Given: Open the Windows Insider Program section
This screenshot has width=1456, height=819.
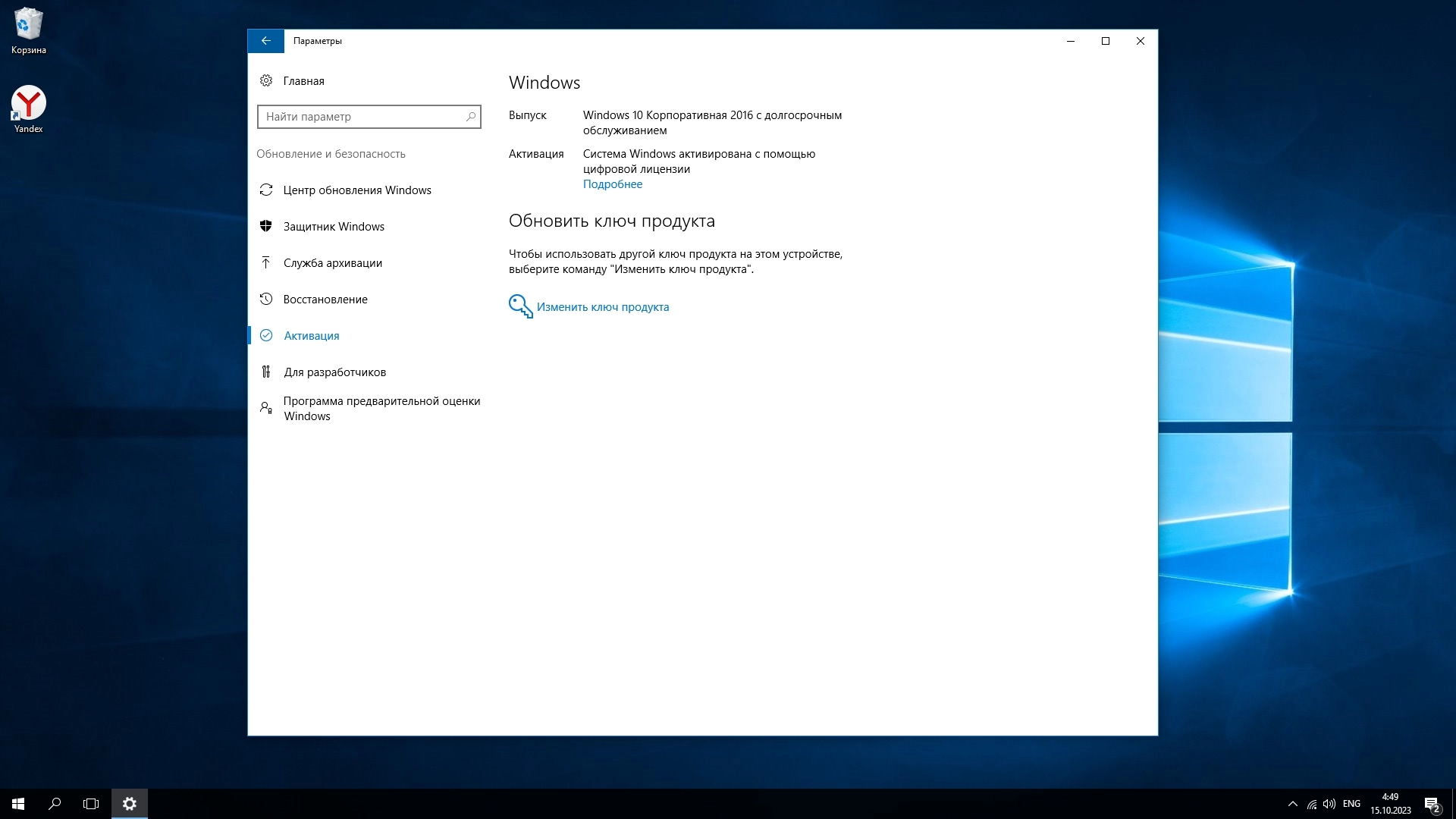Looking at the screenshot, I should point(381,408).
